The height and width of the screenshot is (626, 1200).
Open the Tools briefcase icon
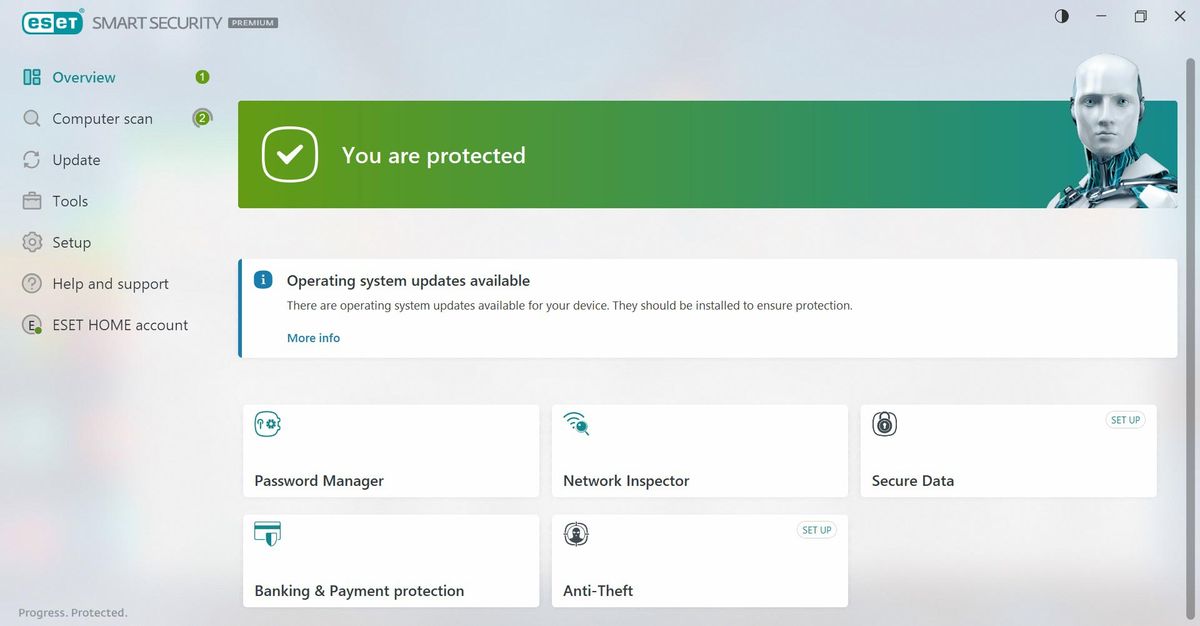[31, 200]
